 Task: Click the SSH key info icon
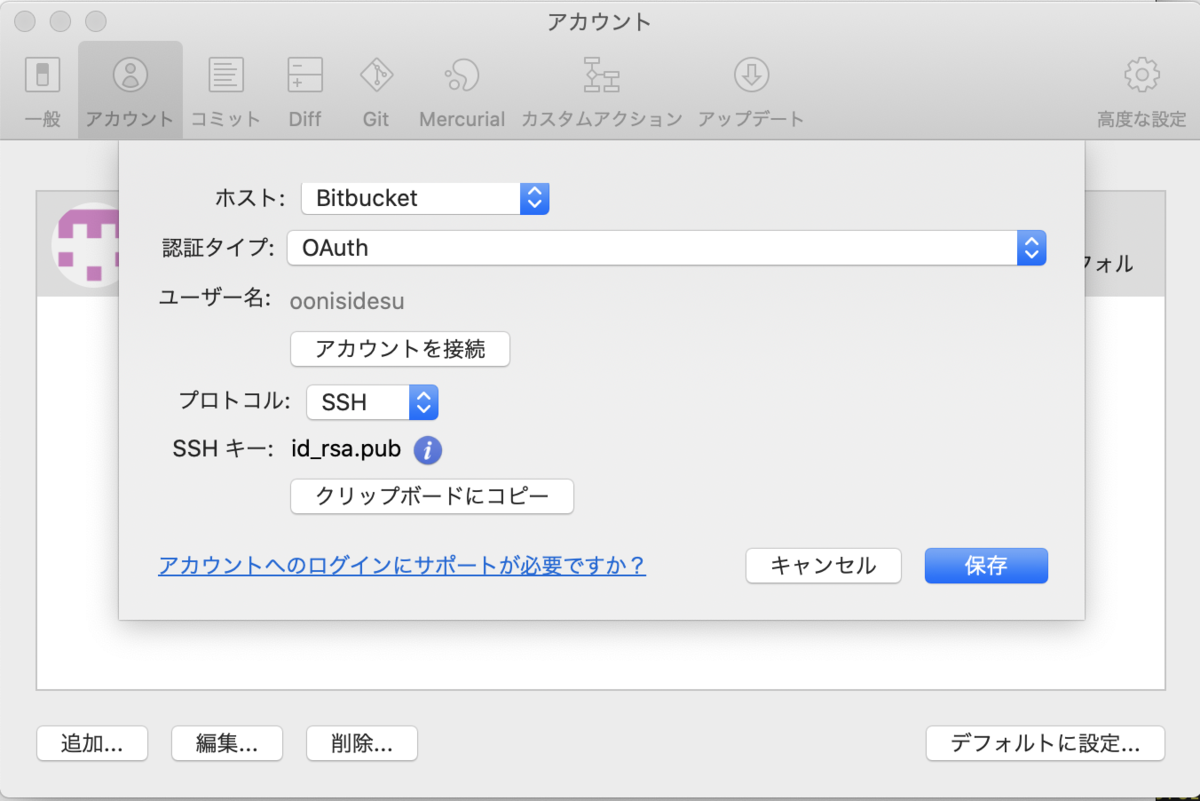click(428, 450)
